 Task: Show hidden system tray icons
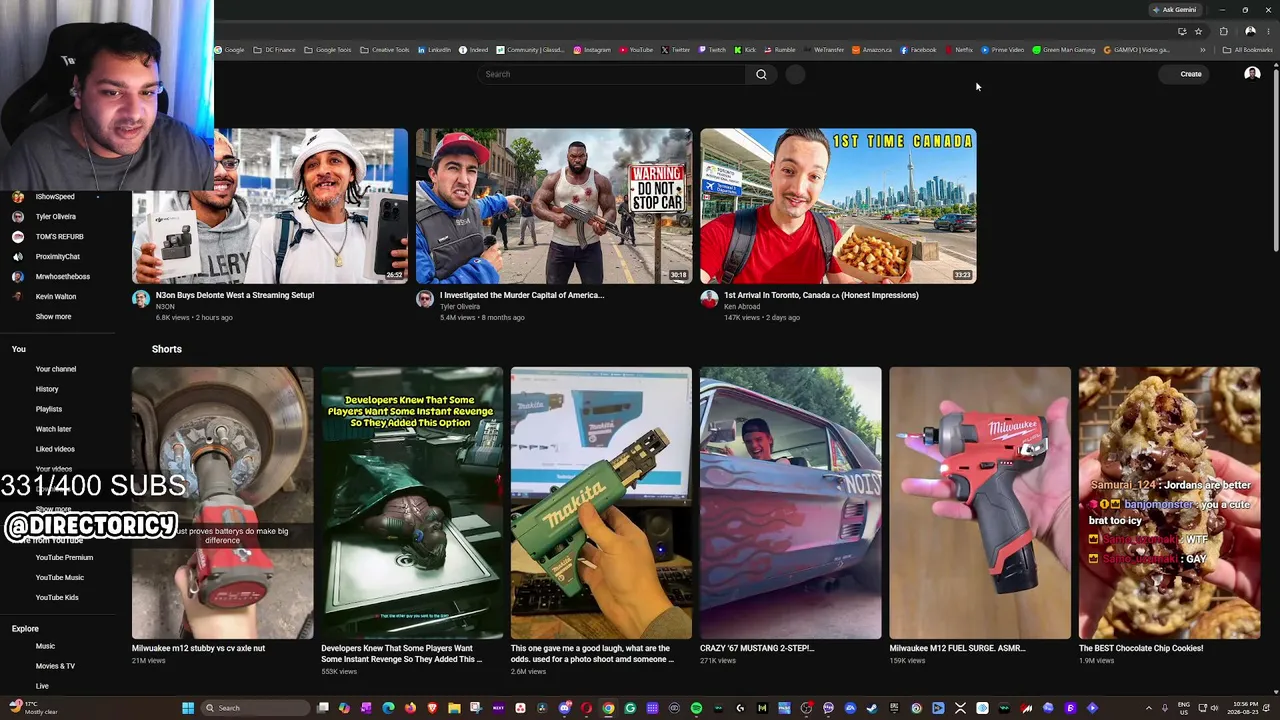point(1148,708)
